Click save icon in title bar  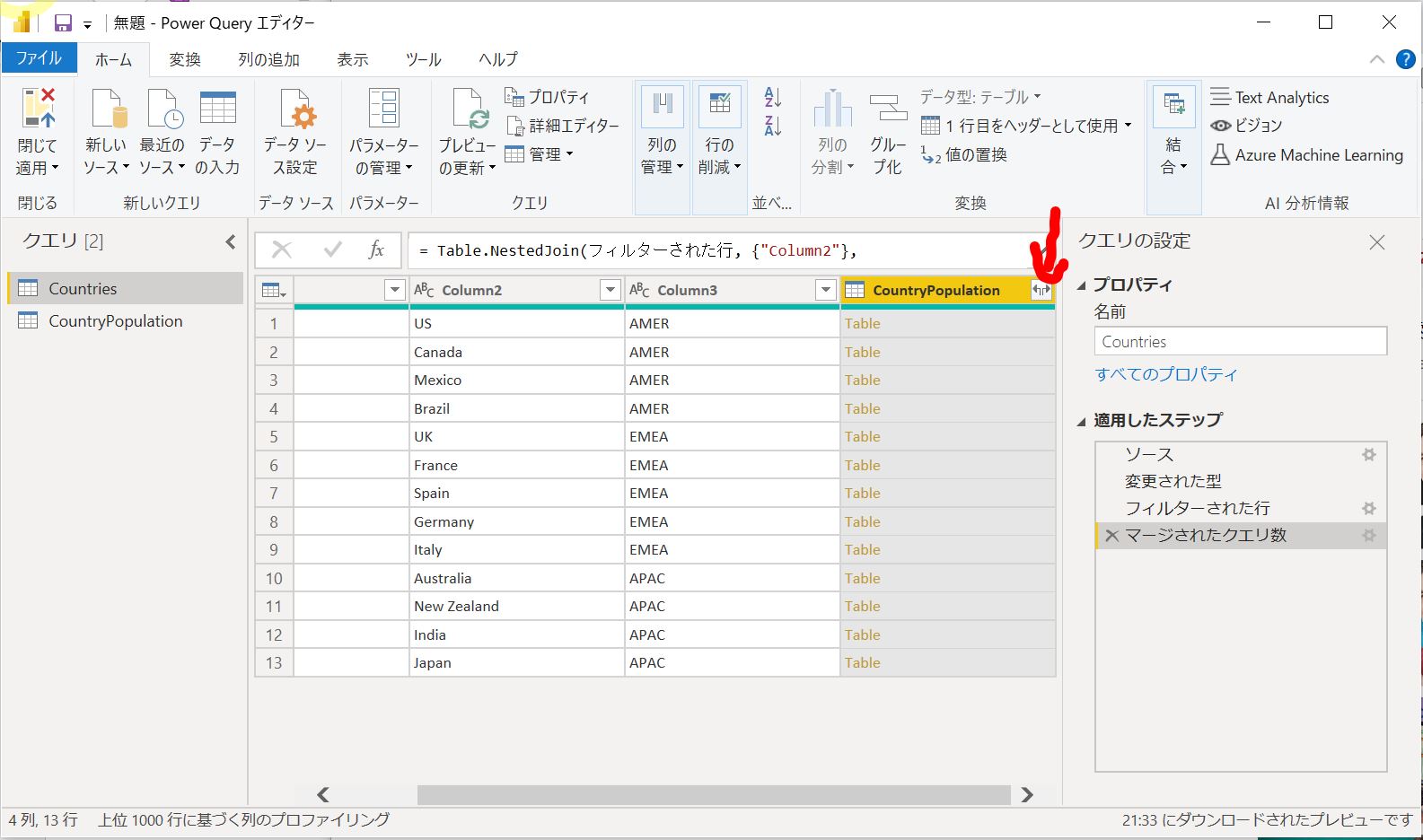tap(63, 23)
